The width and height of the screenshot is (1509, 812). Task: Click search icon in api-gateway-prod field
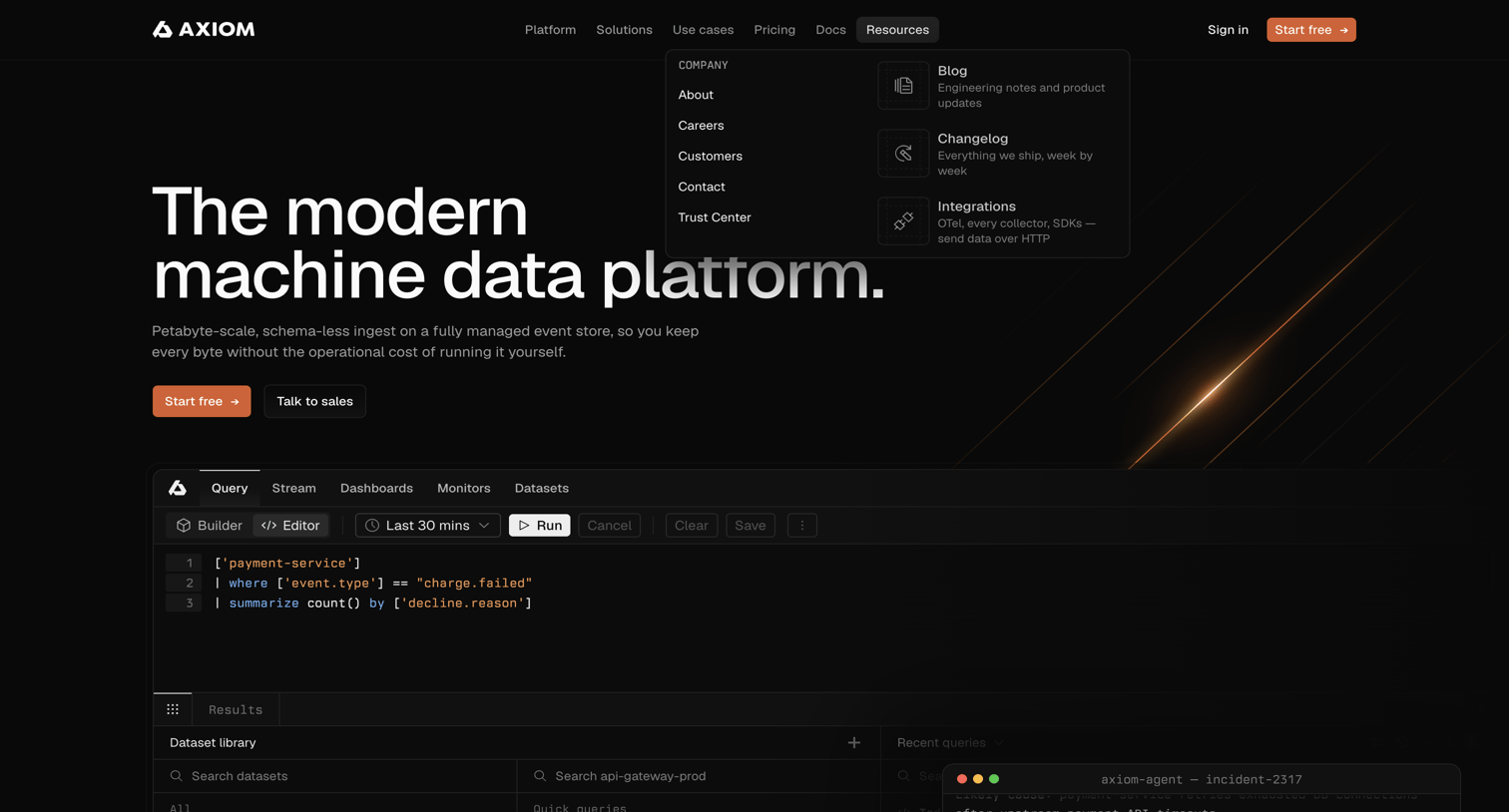point(540,776)
